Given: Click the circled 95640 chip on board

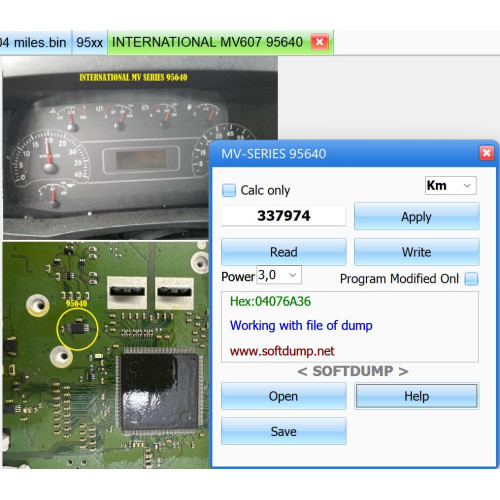Looking at the screenshot, I should (x=77, y=329).
